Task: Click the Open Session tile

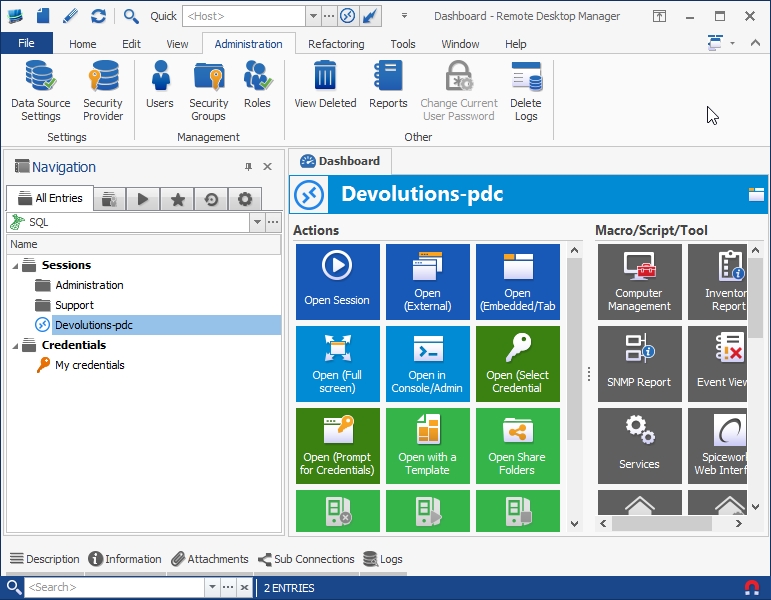Action: point(337,281)
